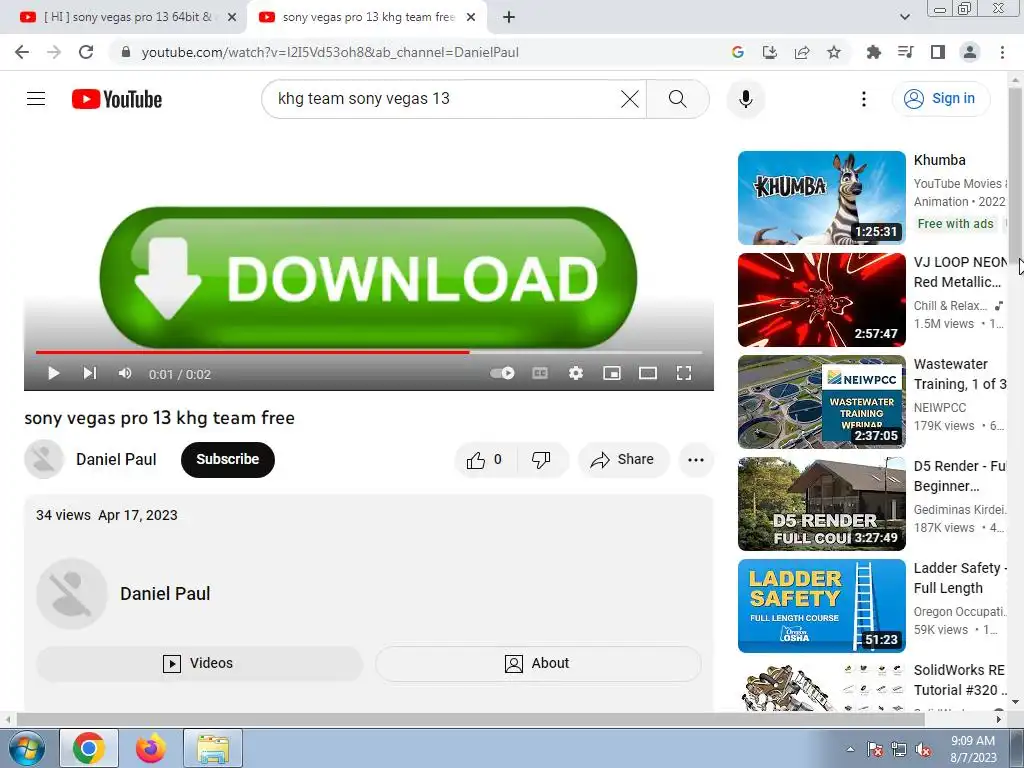Close the first browser tab

click(x=231, y=18)
